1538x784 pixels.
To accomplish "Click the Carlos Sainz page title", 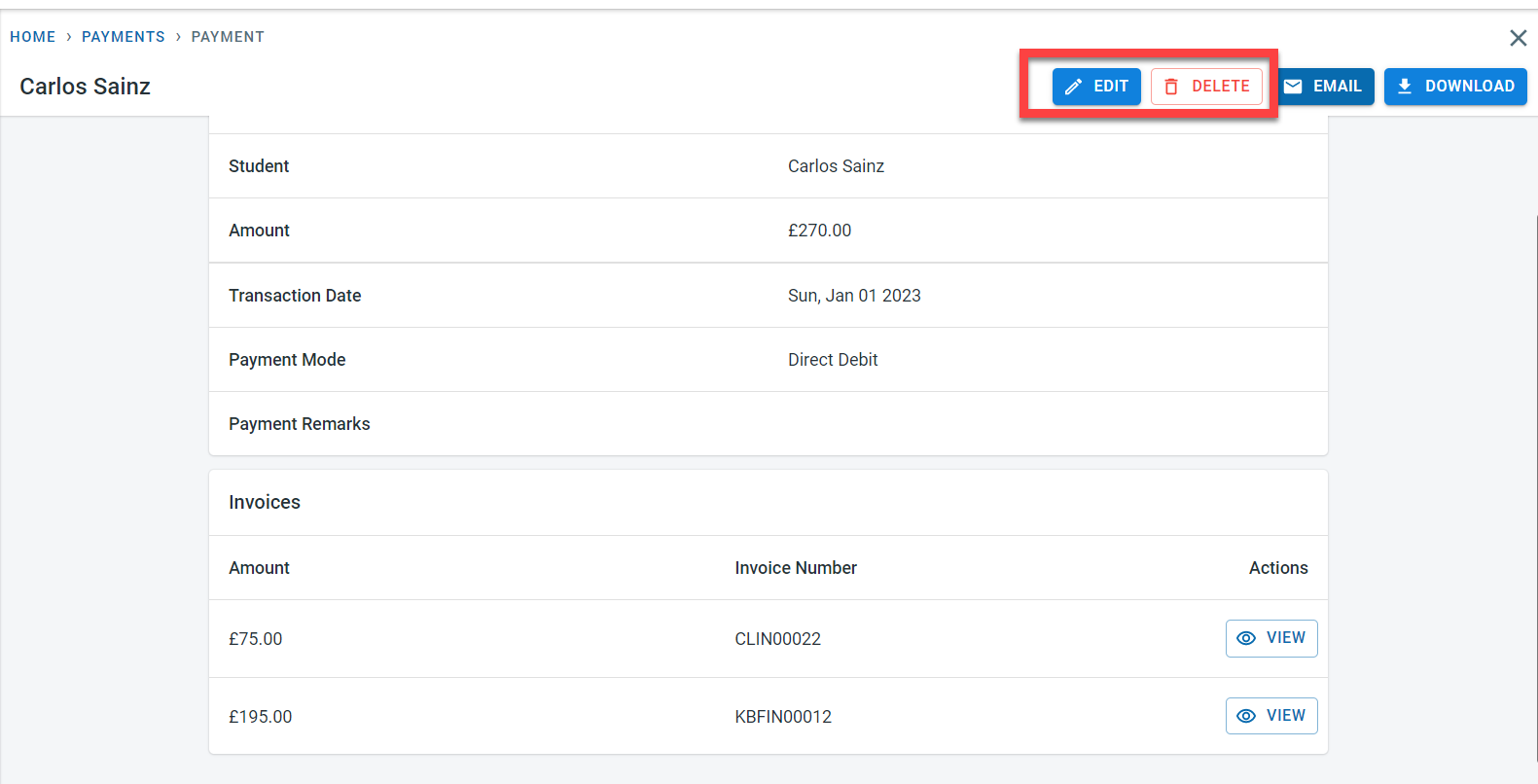I will 86,87.
